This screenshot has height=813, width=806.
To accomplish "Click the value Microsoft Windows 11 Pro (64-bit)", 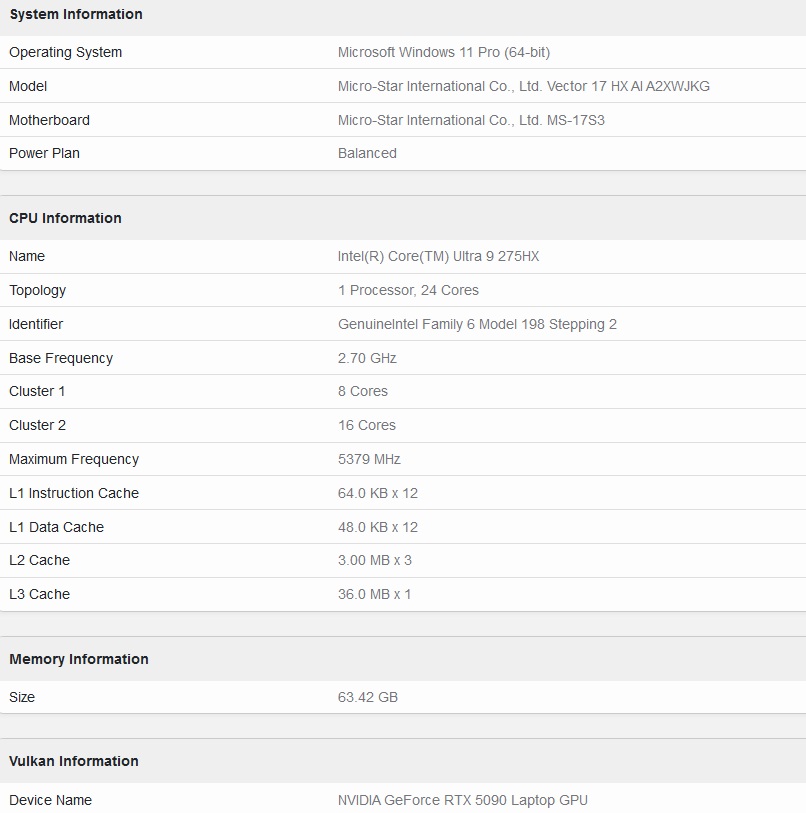I will (443, 52).
